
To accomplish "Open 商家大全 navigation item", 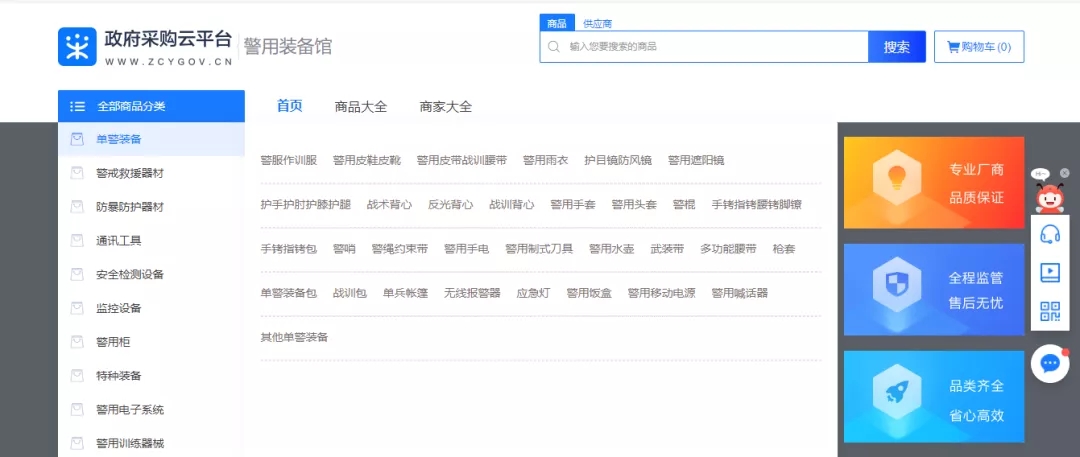I will coord(445,107).
